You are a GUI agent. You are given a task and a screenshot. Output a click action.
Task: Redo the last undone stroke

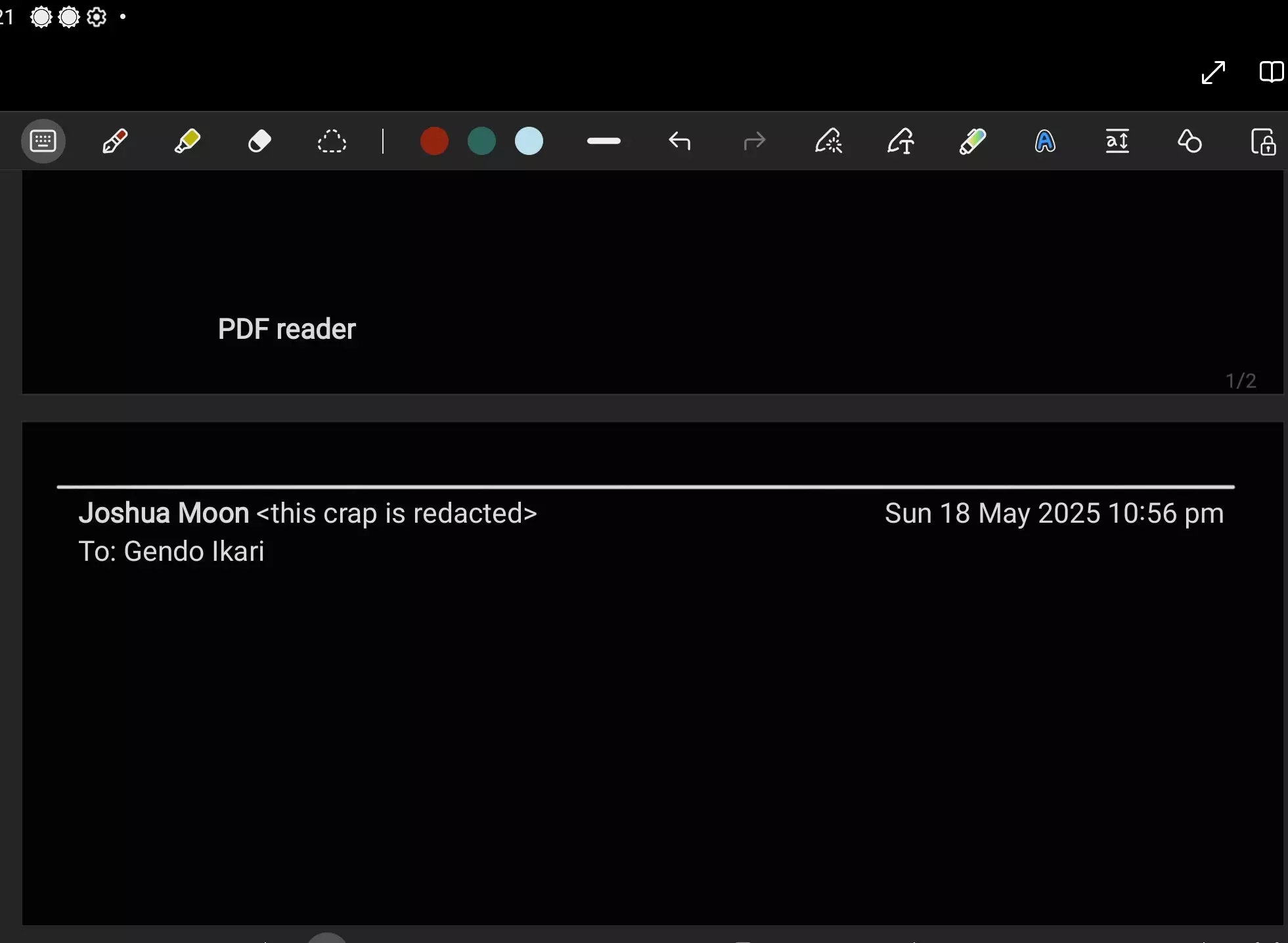click(754, 141)
